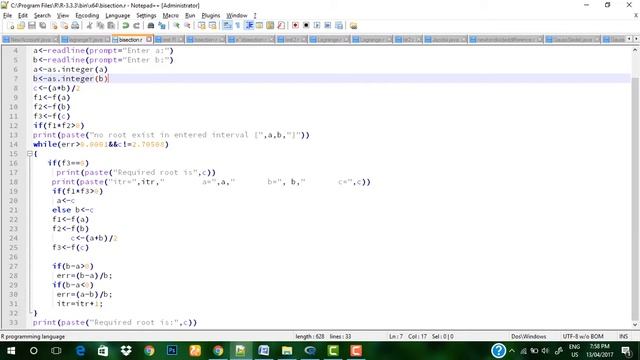Click the Zoom Out toolbar icon
Screen dimensions: 640x360
point(187,26)
